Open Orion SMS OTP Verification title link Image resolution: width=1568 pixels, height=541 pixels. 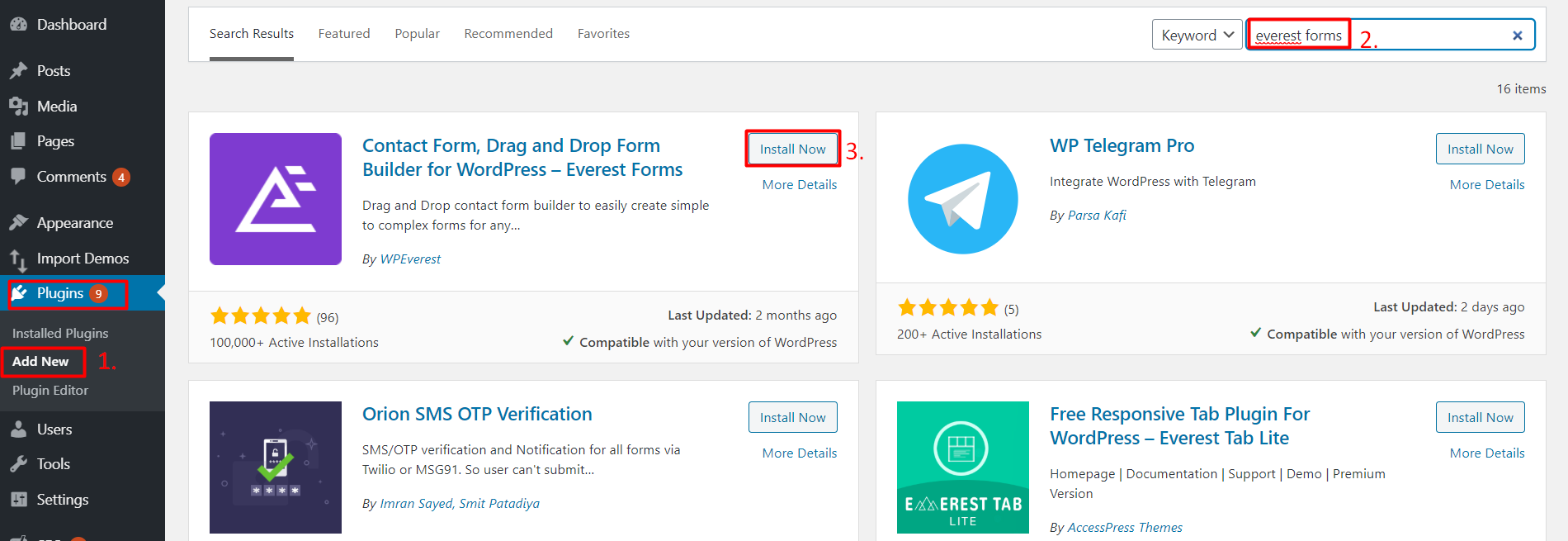pyautogui.click(x=477, y=414)
